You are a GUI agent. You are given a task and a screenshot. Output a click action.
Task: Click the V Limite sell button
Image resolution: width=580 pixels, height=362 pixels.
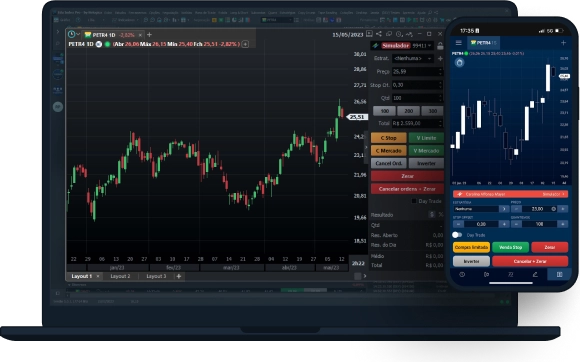[426, 138]
